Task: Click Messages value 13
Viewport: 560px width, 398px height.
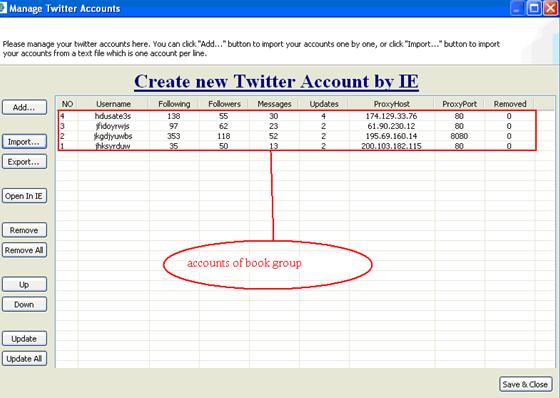Action: (274, 146)
